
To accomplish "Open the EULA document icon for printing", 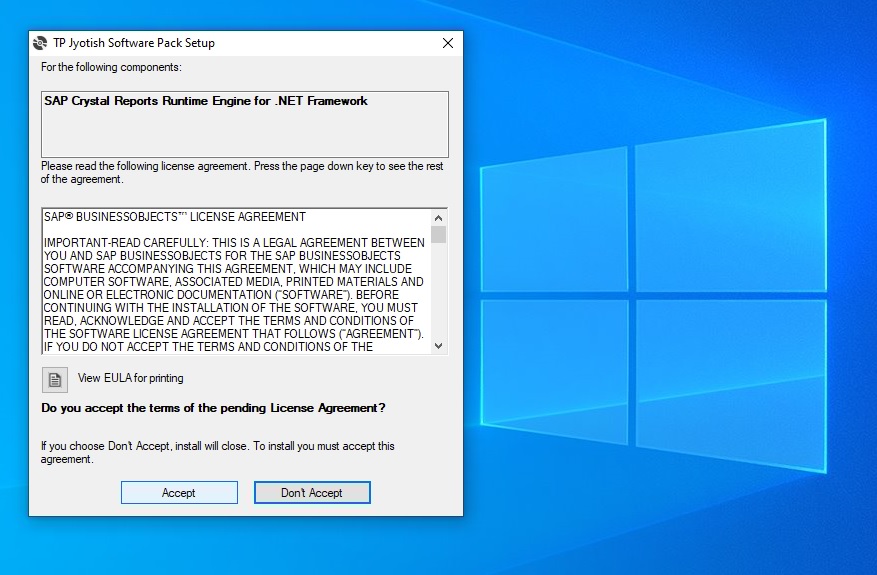I will point(55,379).
